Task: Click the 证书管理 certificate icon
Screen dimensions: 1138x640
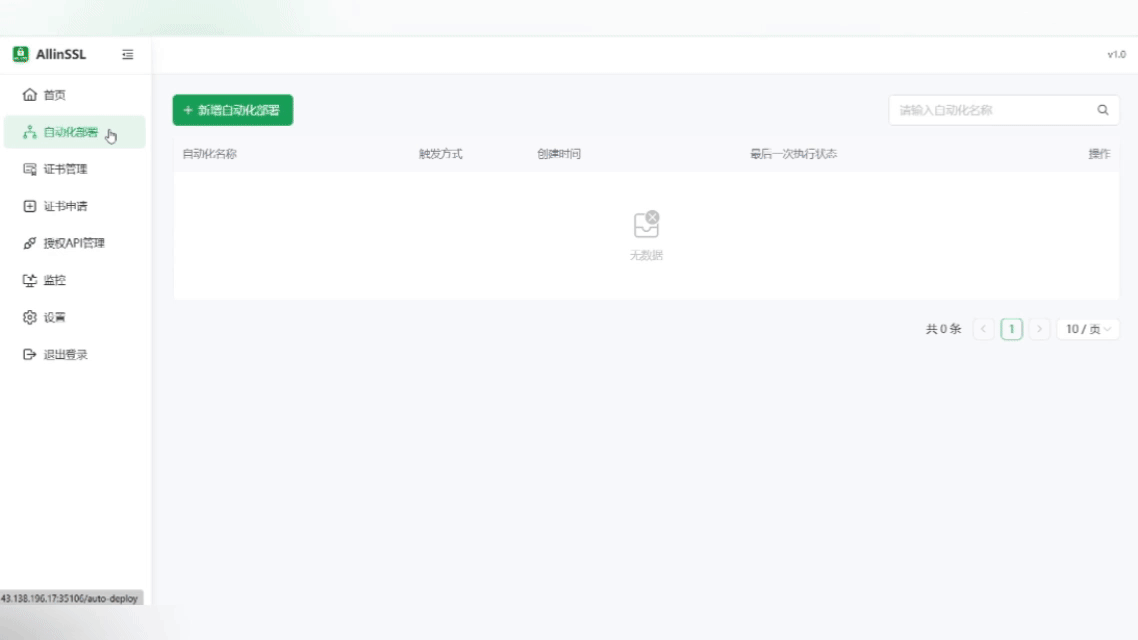Action: tap(29, 169)
